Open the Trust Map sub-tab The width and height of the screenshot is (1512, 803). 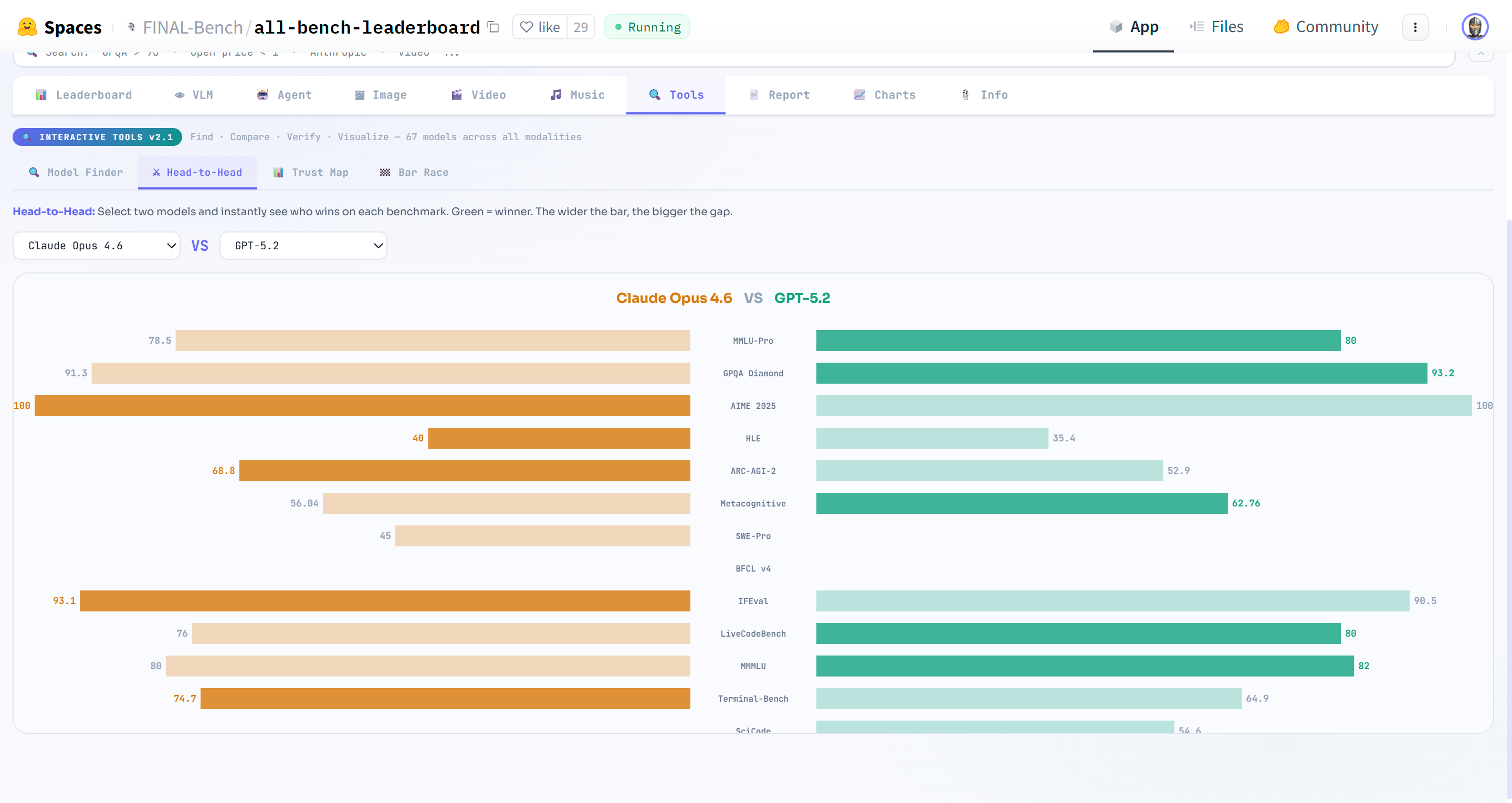tap(311, 173)
